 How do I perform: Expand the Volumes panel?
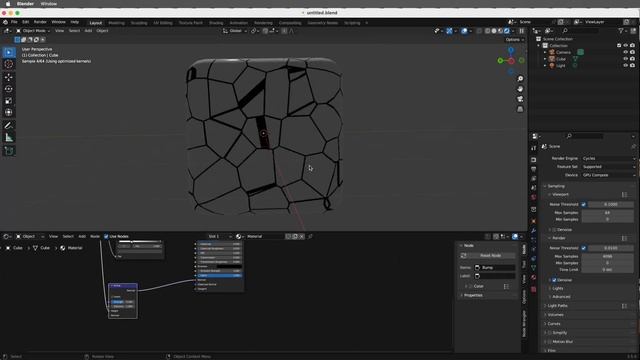(x=556, y=315)
